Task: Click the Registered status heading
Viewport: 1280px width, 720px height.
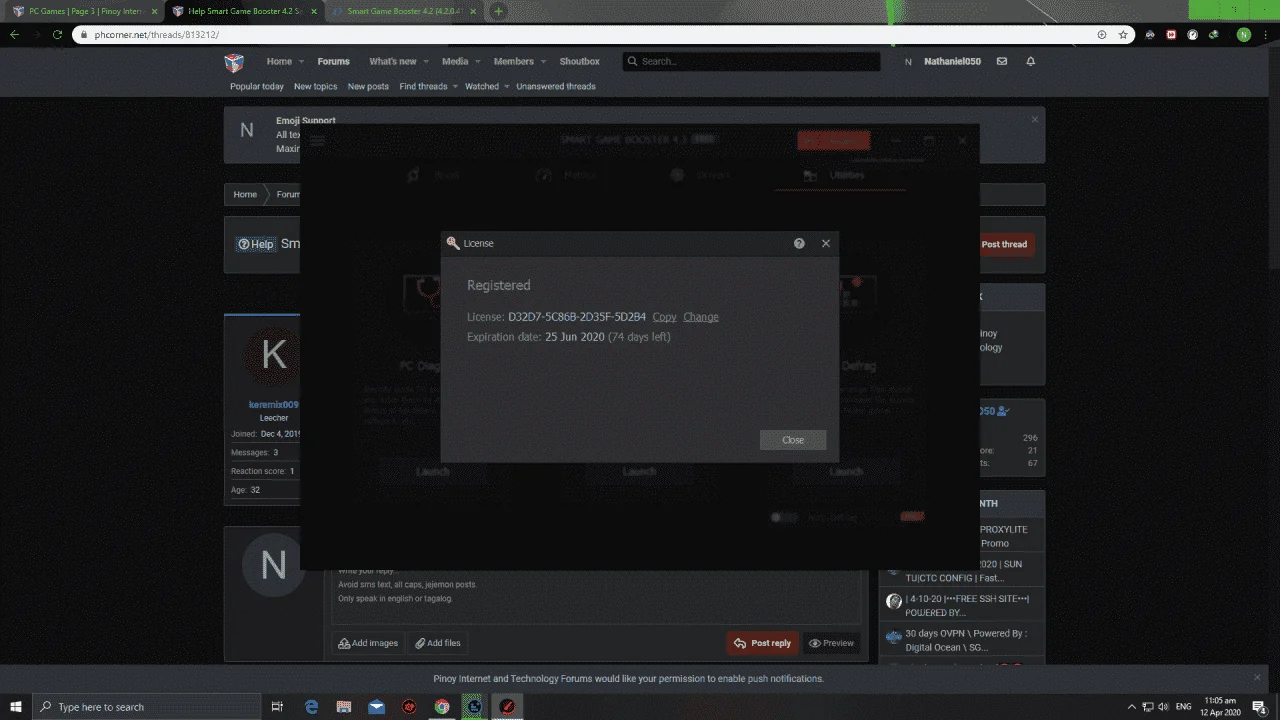Action: [499, 285]
